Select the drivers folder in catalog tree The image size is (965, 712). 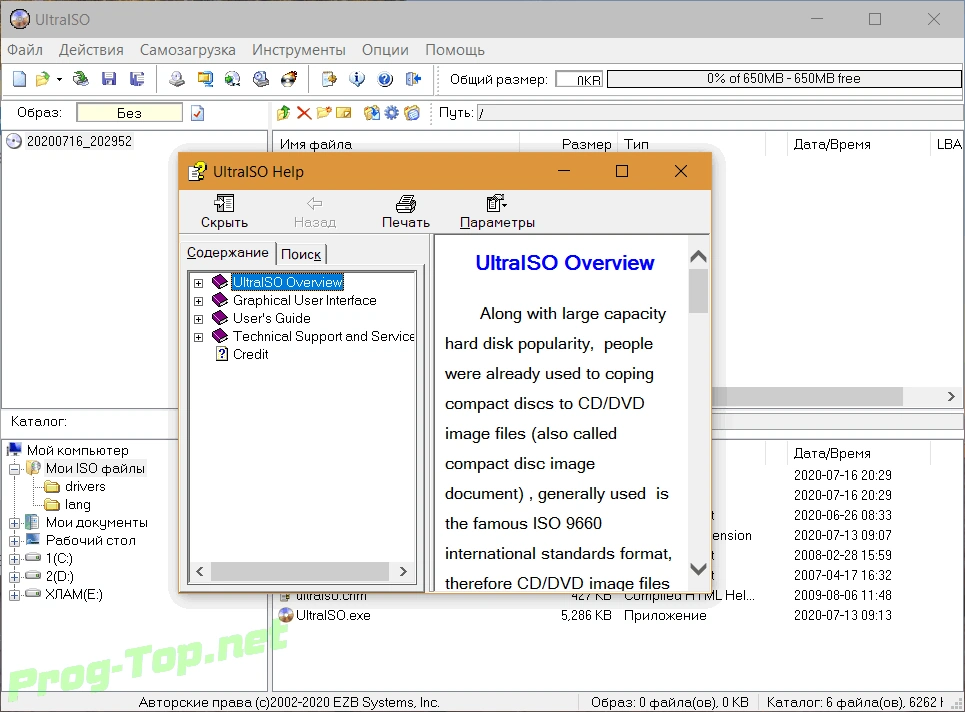pyautogui.click(x=85, y=487)
